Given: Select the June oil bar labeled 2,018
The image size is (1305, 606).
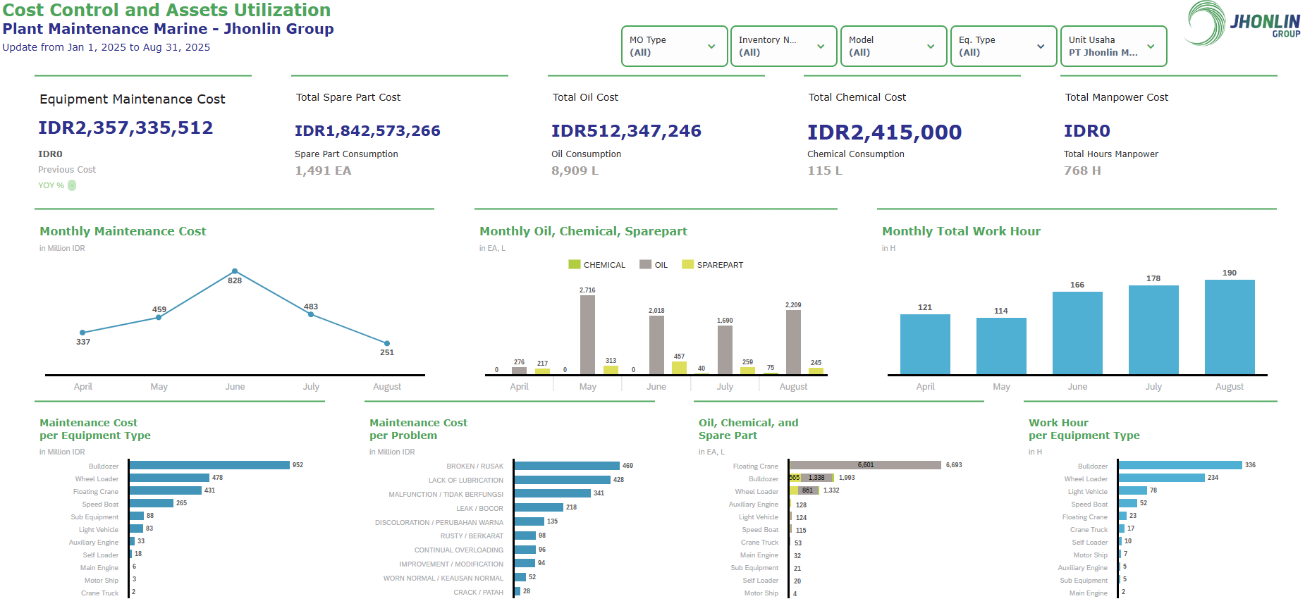Looking at the screenshot, I should point(657,345).
